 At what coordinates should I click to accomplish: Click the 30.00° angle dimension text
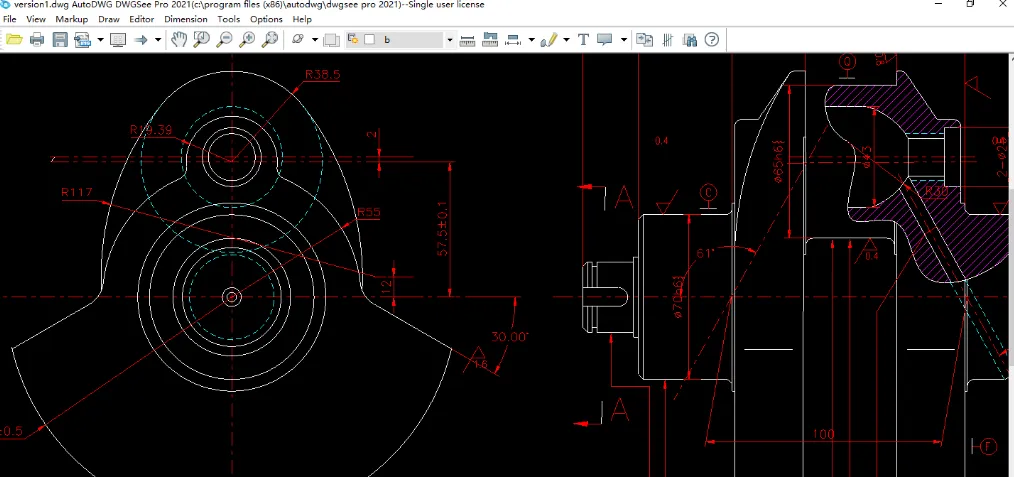pos(510,336)
